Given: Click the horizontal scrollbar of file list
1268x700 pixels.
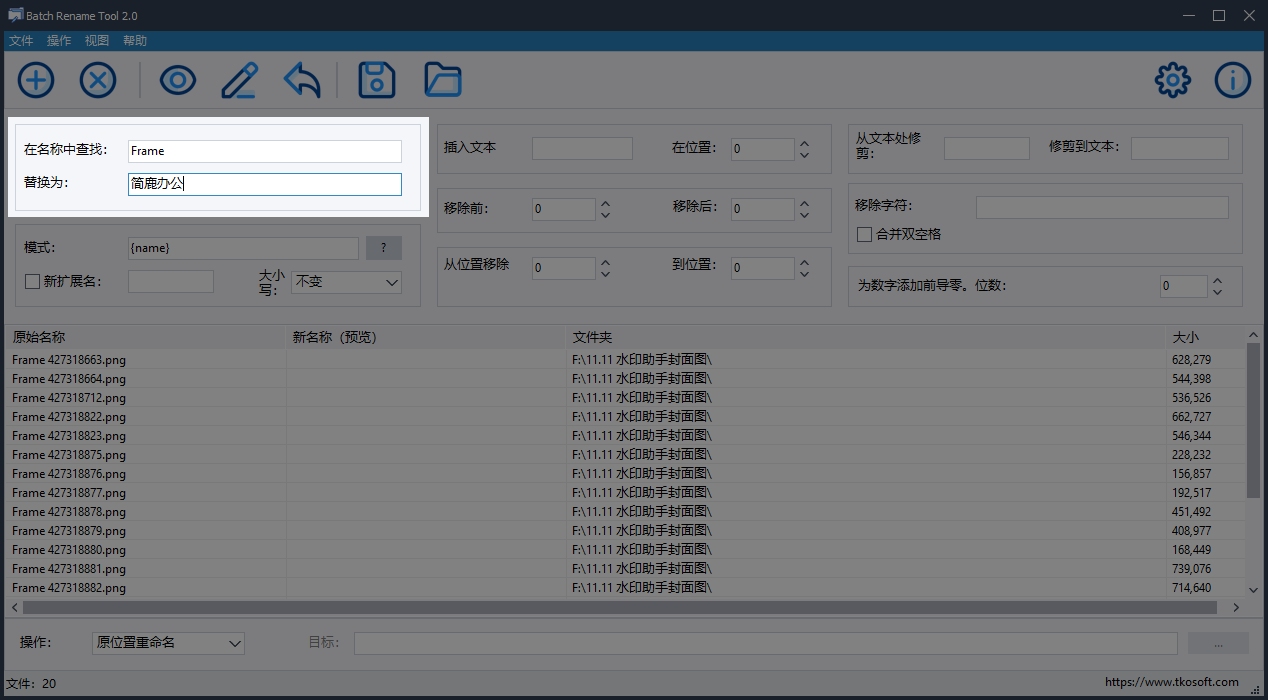Looking at the screenshot, I should [619, 607].
